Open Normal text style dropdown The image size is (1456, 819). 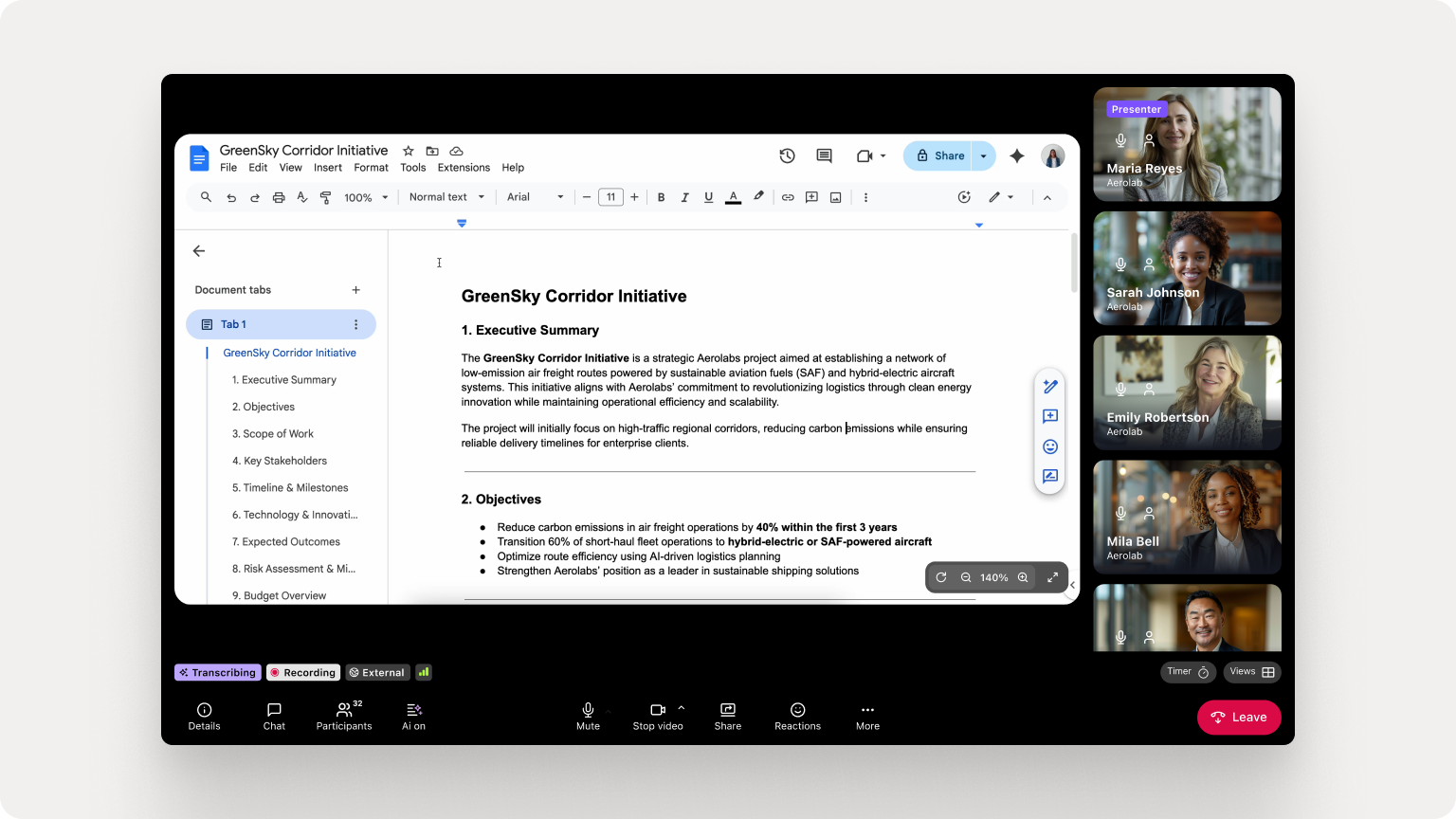[446, 197]
